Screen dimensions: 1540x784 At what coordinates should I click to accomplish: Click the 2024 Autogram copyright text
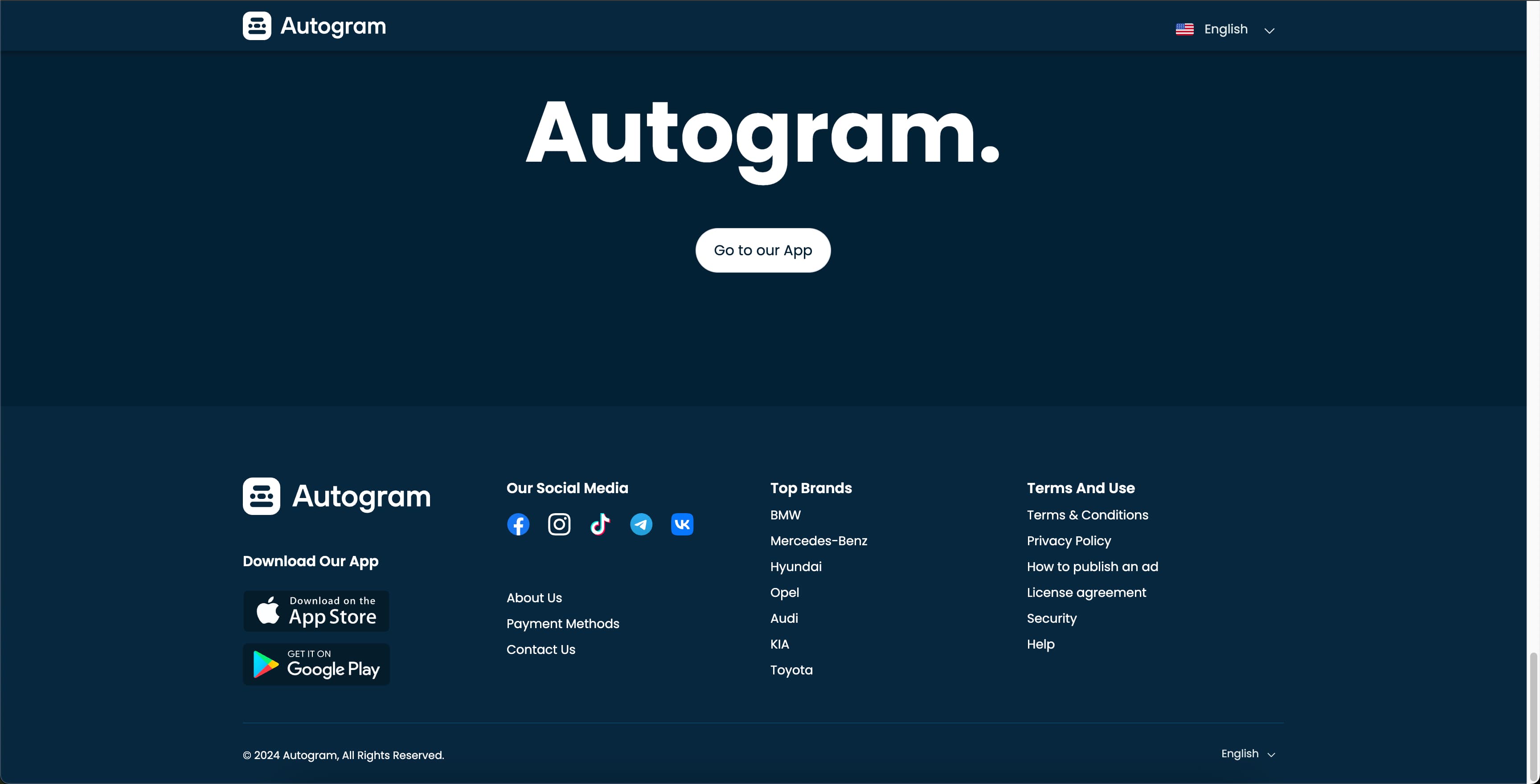[343, 755]
